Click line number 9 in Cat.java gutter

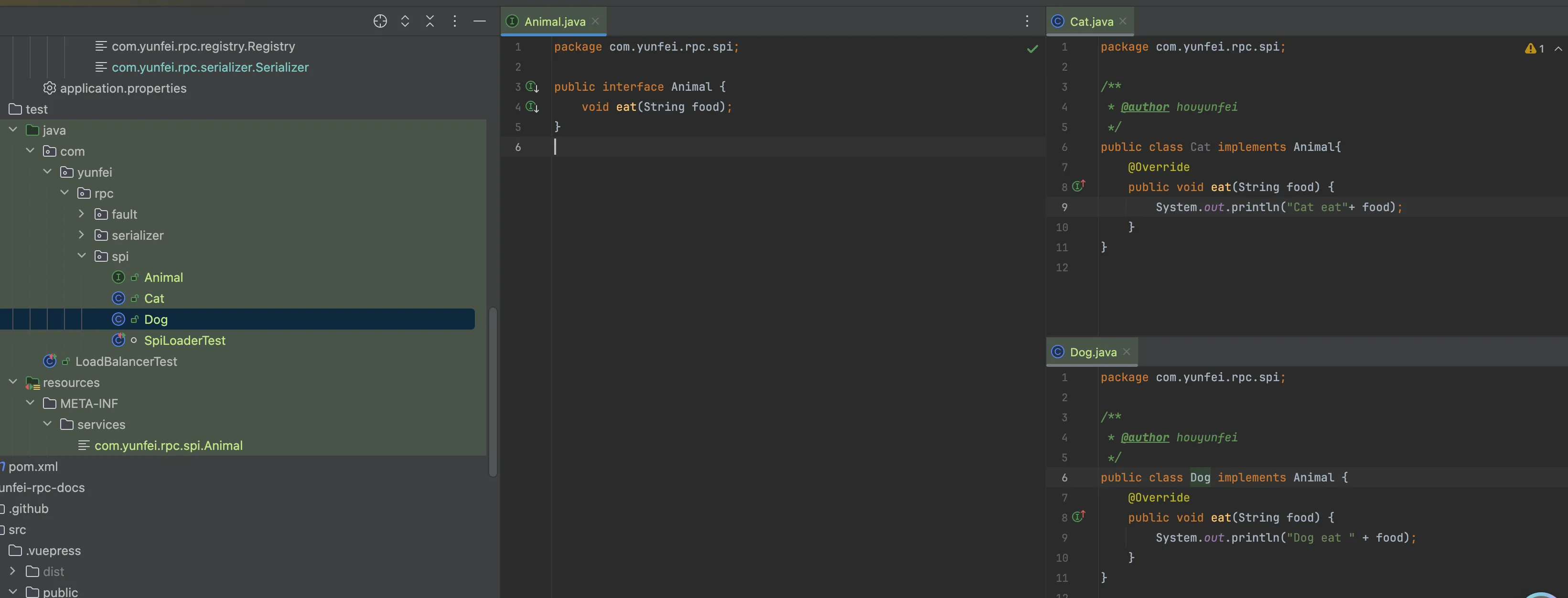[x=1064, y=207]
